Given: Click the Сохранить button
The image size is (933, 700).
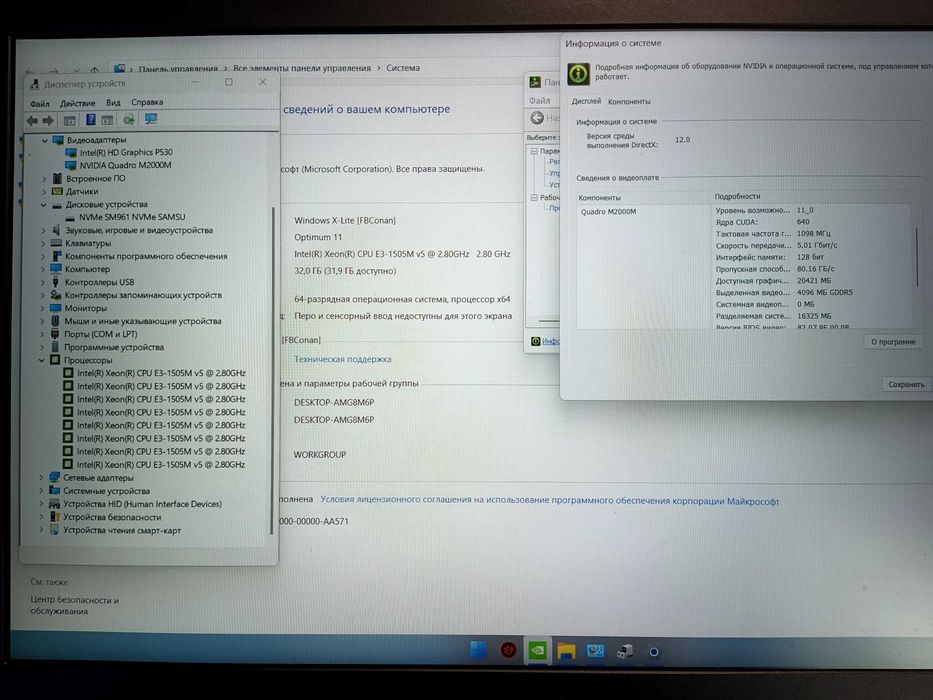Looking at the screenshot, I should 906,385.
